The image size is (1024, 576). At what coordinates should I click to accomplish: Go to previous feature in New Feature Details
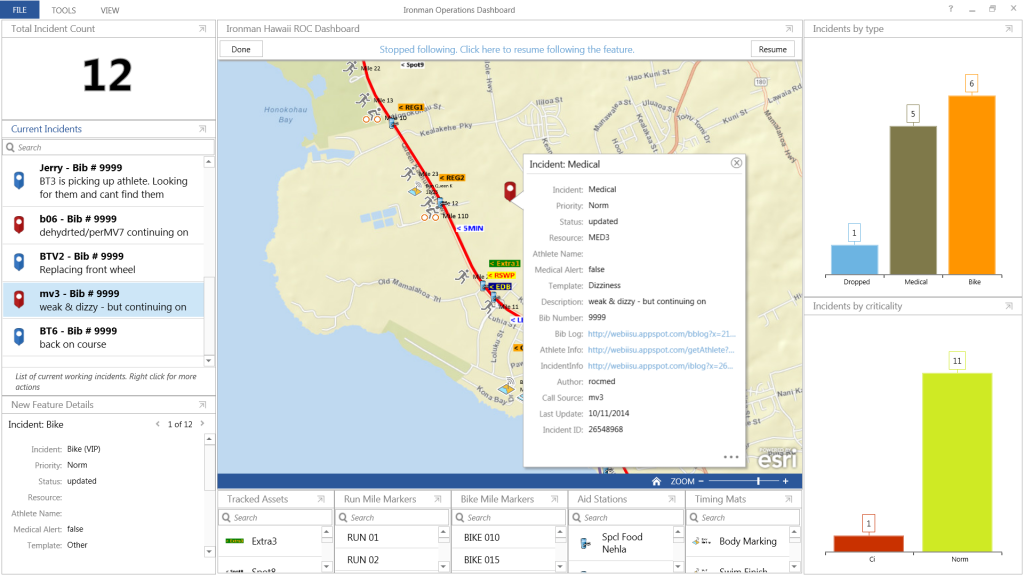[157, 424]
